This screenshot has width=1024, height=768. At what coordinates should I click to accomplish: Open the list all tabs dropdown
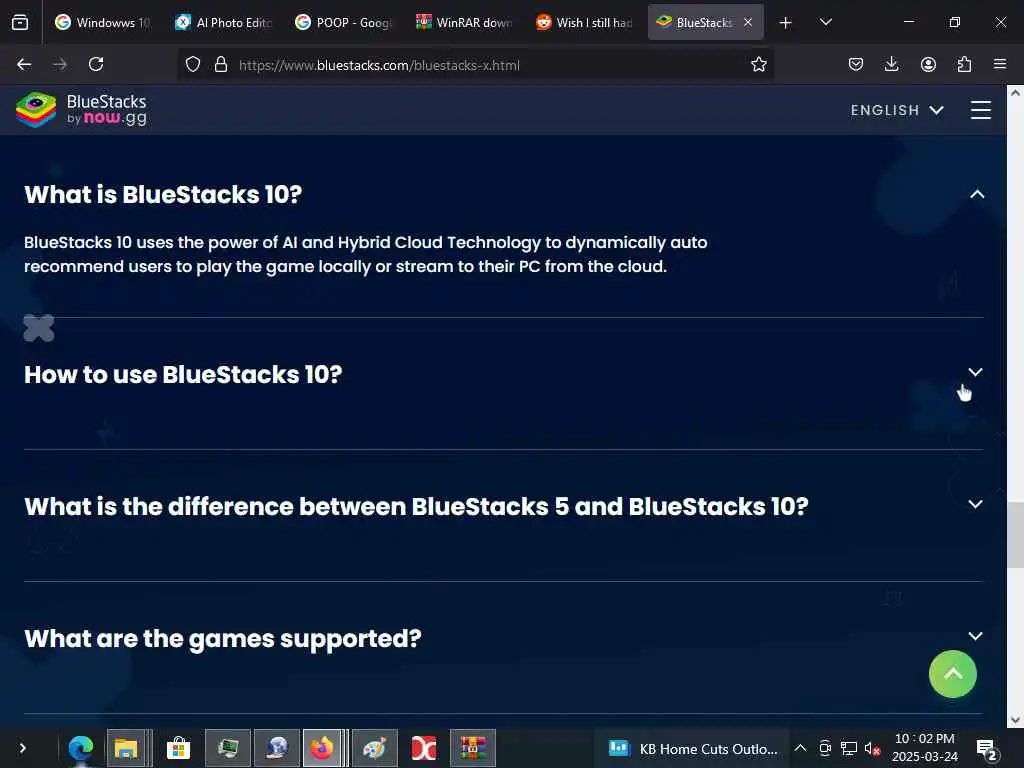point(825,22)
